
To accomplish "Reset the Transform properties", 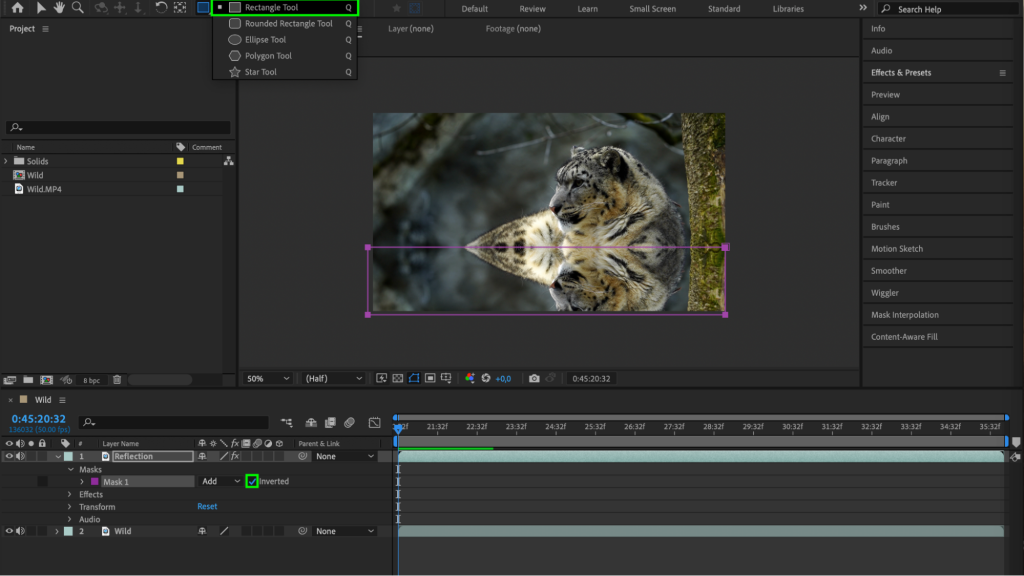I will pyautogui.click(x=207, y=506).
